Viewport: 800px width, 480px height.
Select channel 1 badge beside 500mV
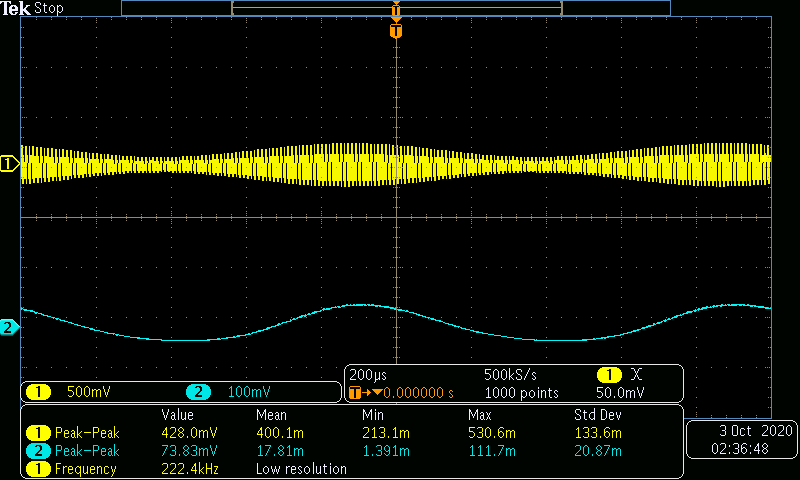click(x=38, y=392)
